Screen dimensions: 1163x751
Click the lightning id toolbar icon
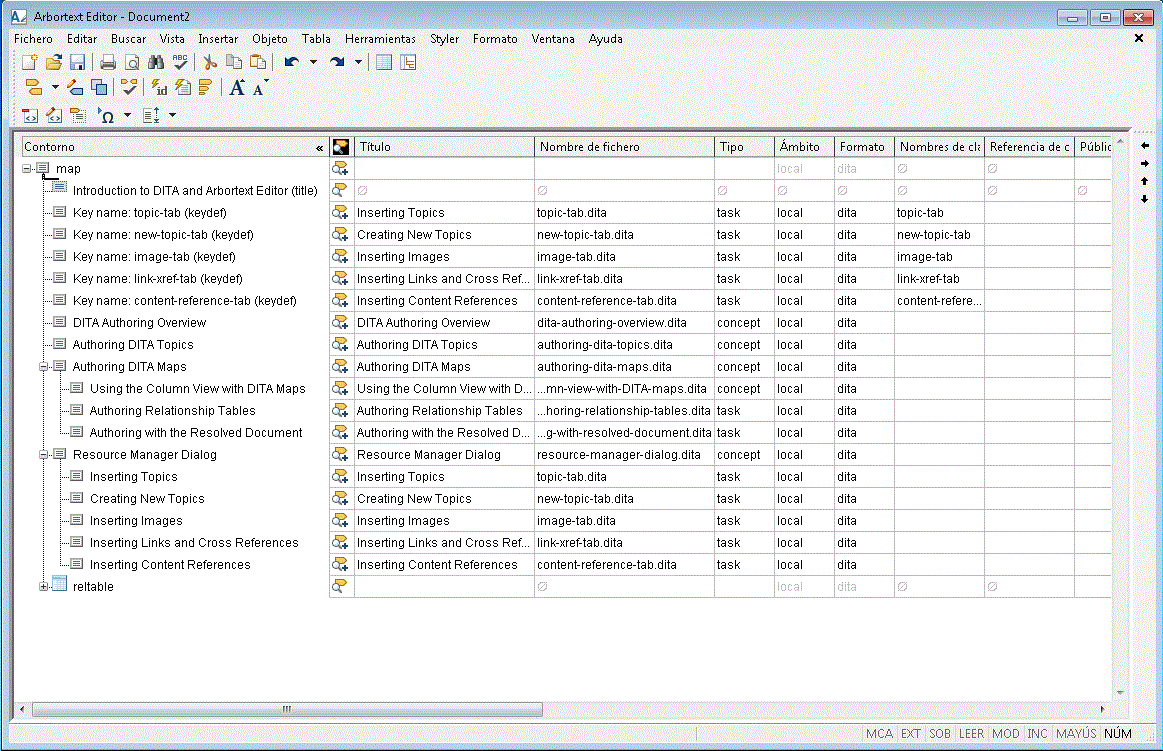tap(159, 87)
